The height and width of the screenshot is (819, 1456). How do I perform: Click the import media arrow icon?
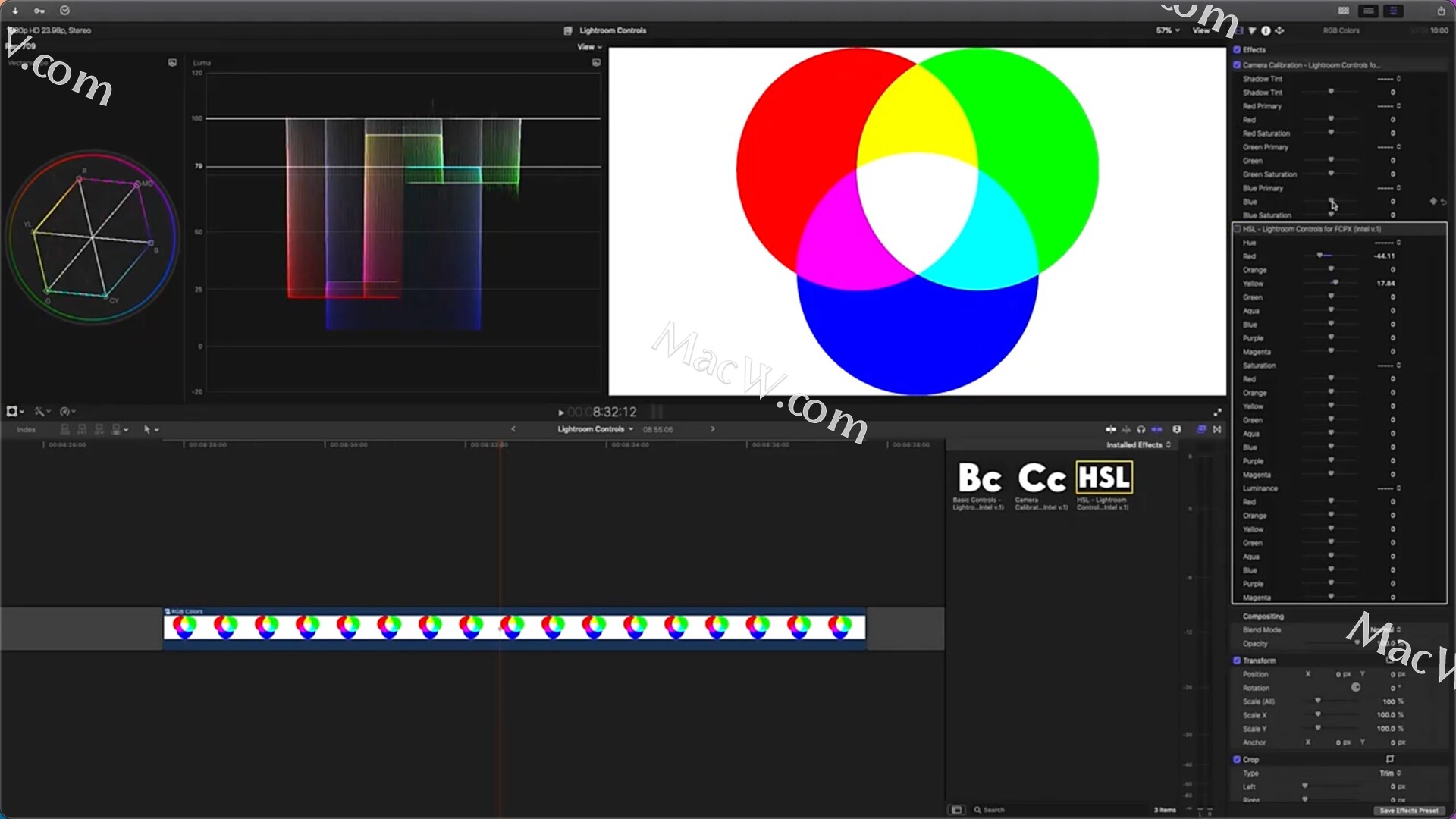coord(15,11)
